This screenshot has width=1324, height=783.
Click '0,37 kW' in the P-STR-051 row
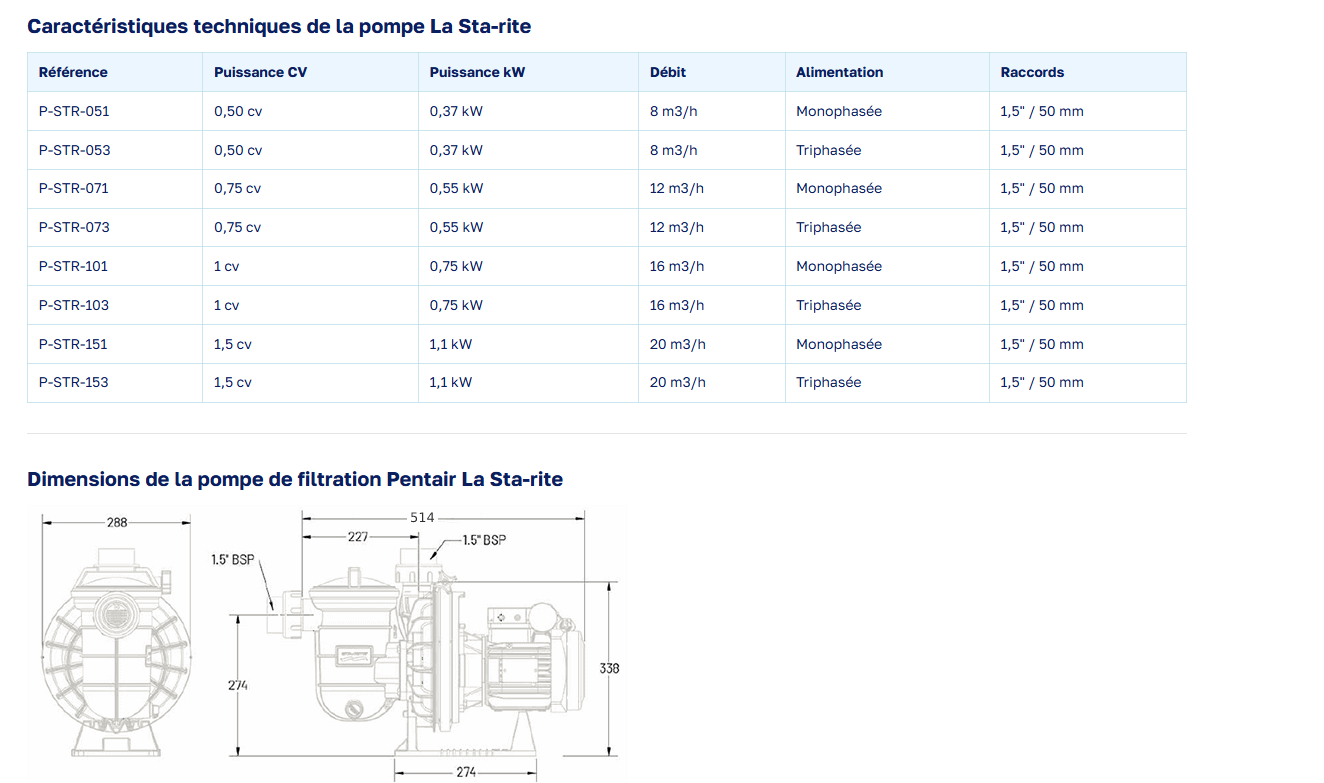456,111
